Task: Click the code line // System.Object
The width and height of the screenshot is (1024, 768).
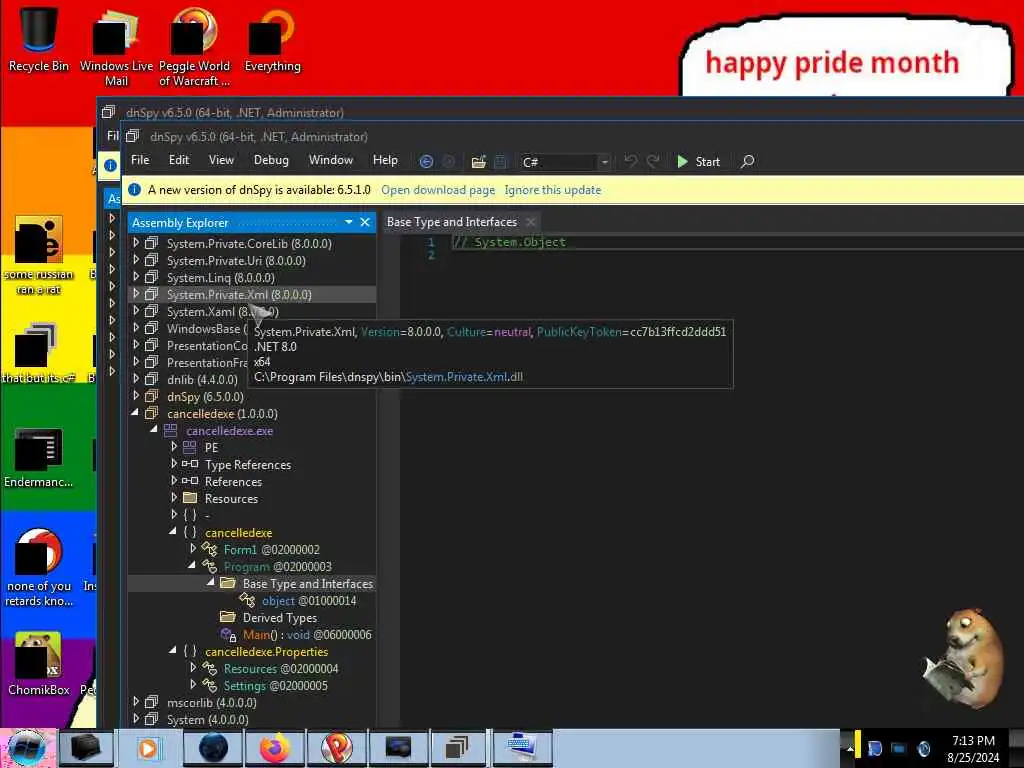Action: (509, 242)
